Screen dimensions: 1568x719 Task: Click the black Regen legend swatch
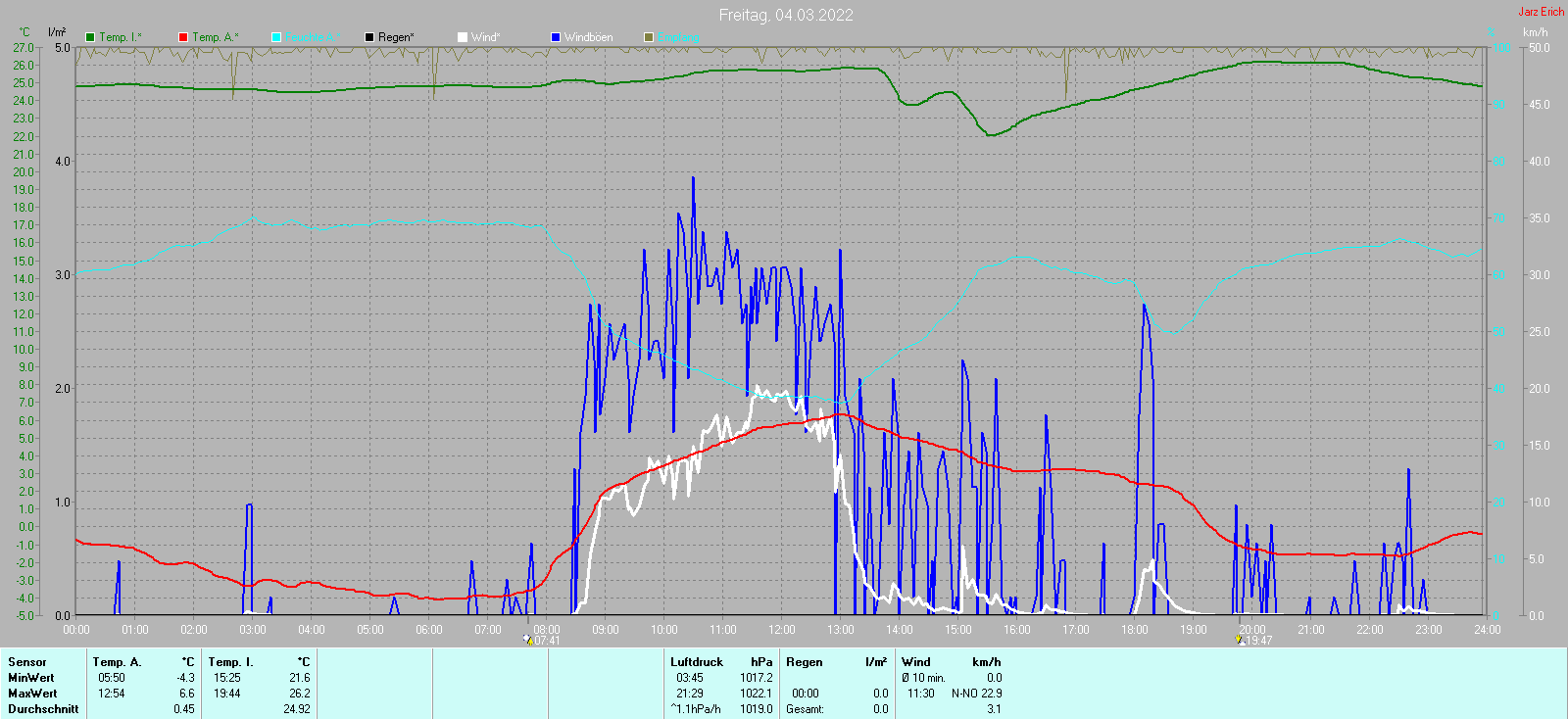(369, 37)
